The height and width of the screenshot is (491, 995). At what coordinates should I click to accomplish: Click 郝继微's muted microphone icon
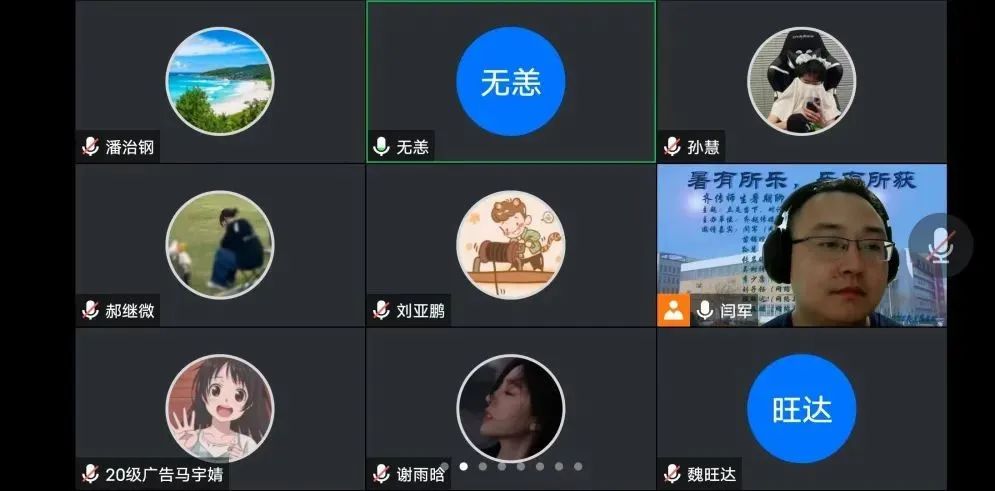point(90,310)
